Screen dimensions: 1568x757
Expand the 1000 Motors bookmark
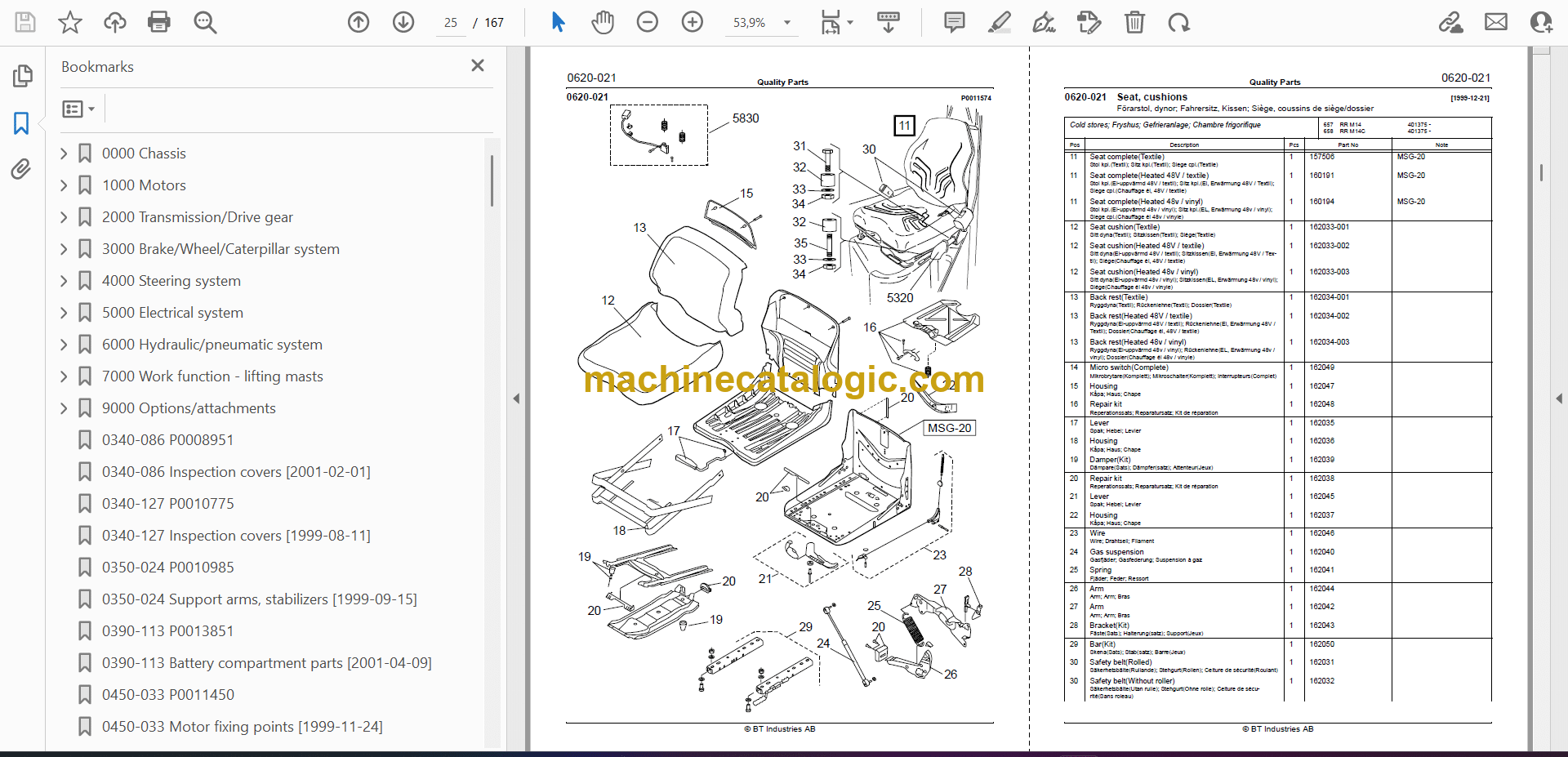[64, 185]
